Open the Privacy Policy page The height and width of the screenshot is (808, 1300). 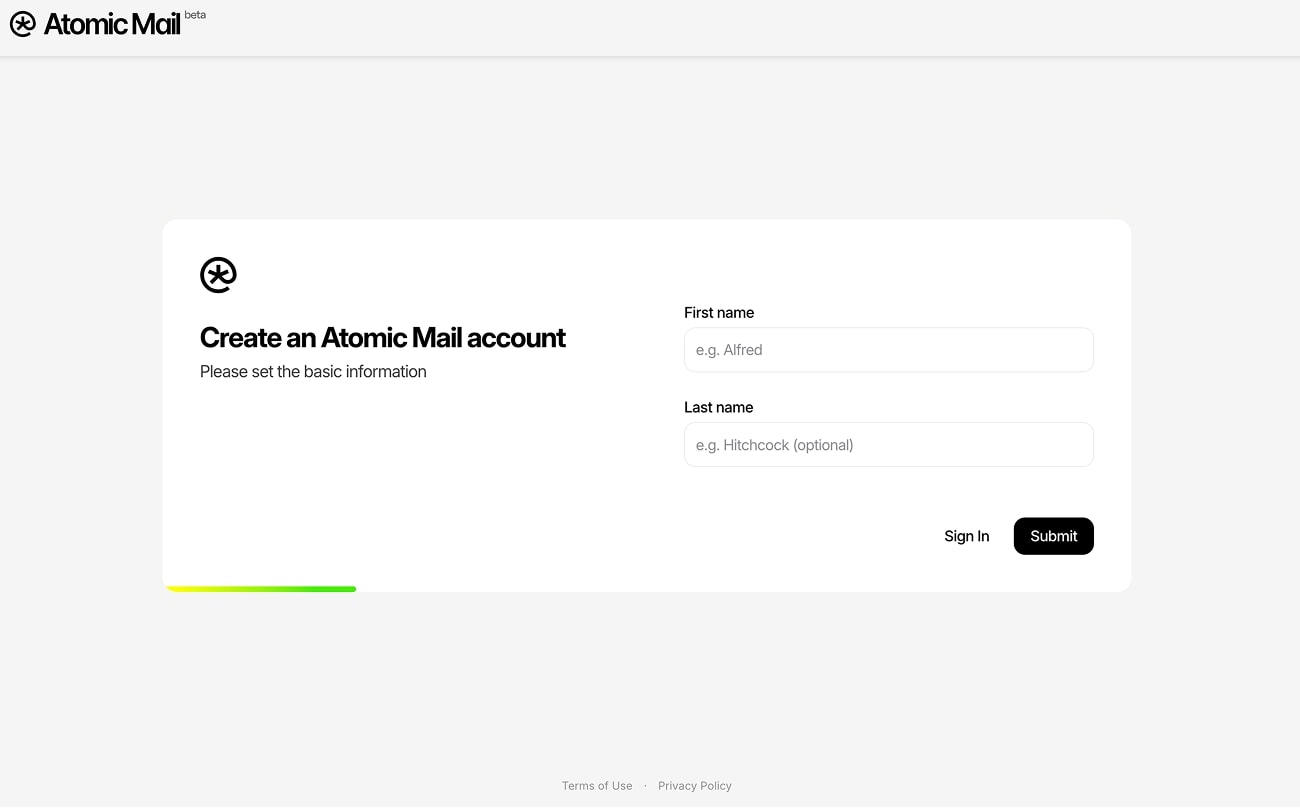(x=695, y=785)
